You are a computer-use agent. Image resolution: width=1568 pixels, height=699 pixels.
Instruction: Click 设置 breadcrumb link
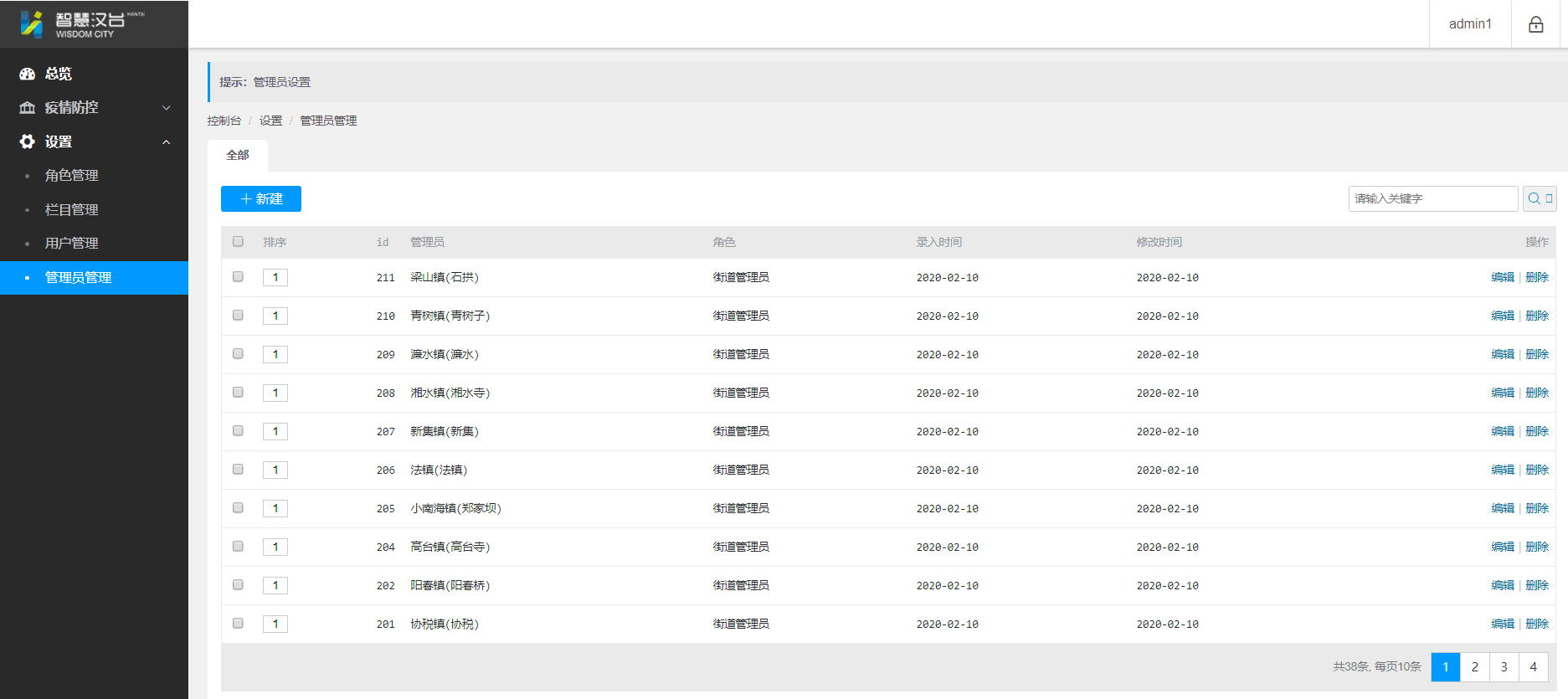(x=270, y=121)
